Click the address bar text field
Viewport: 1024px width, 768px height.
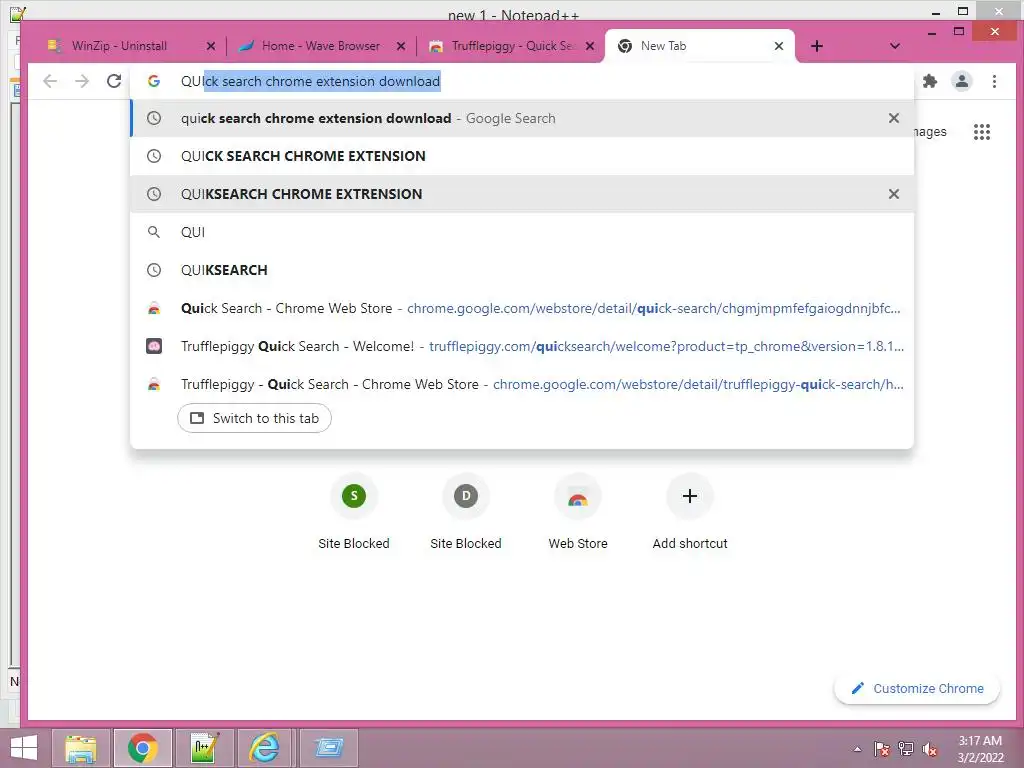tap(522, 81)
